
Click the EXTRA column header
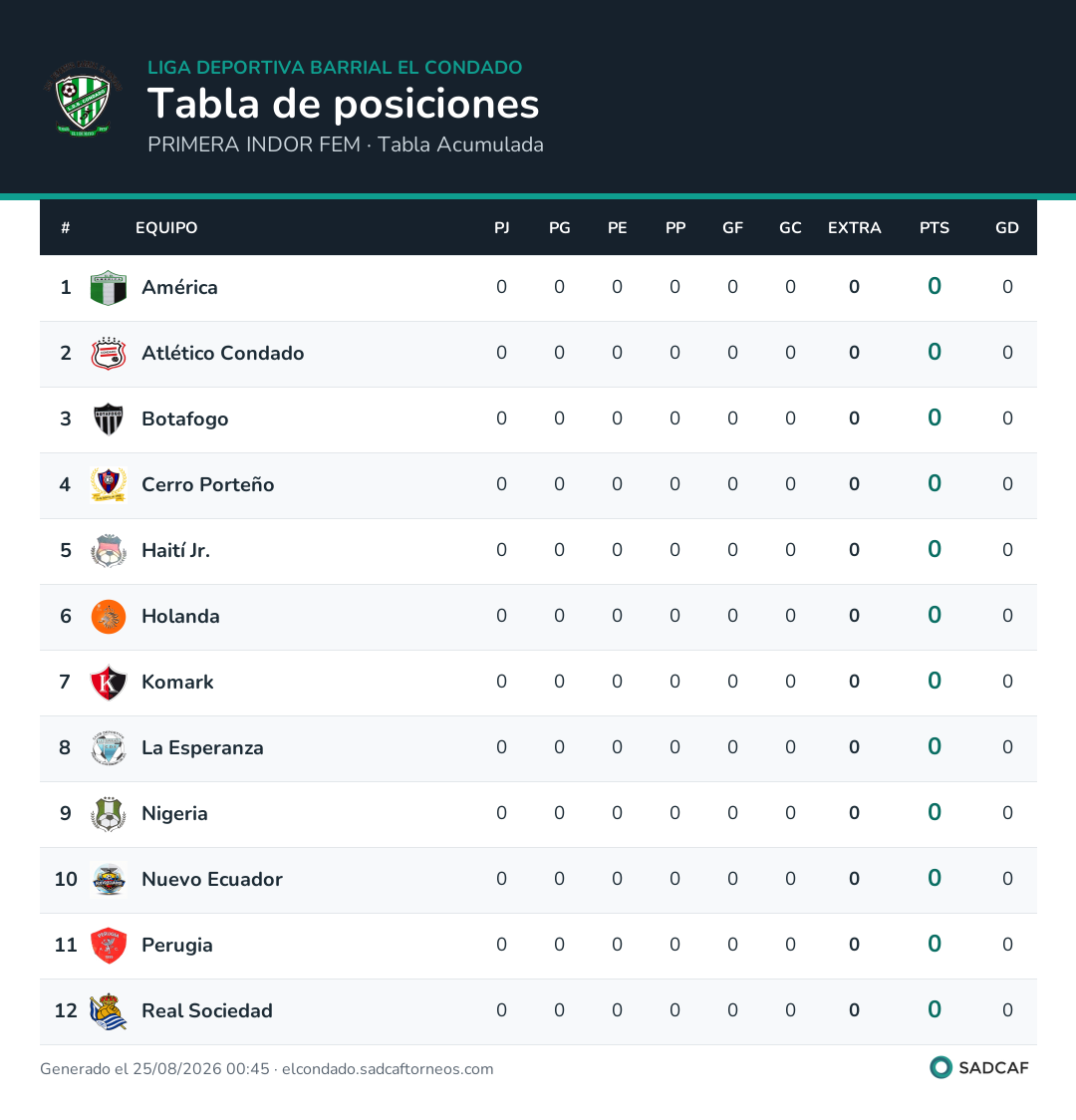(x=854, y=228)
